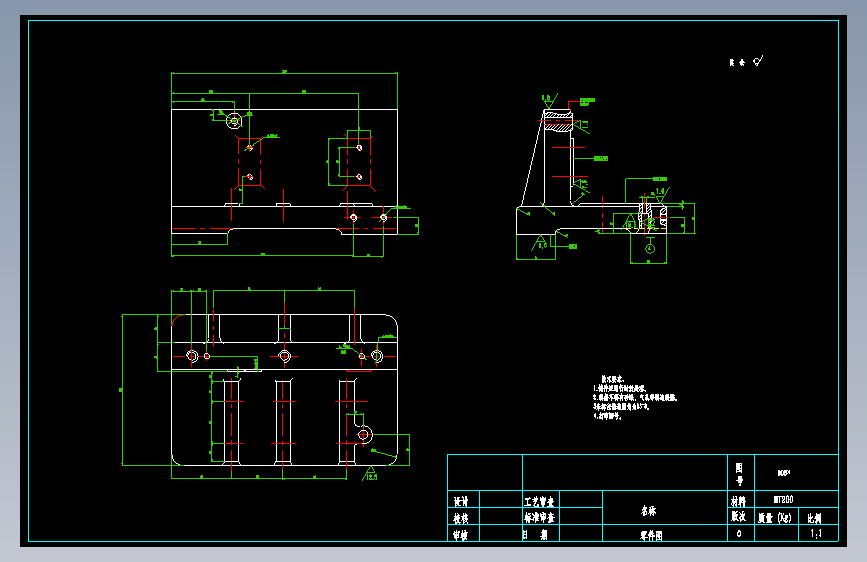Select the 1:1 scale value

pos(816,533)
